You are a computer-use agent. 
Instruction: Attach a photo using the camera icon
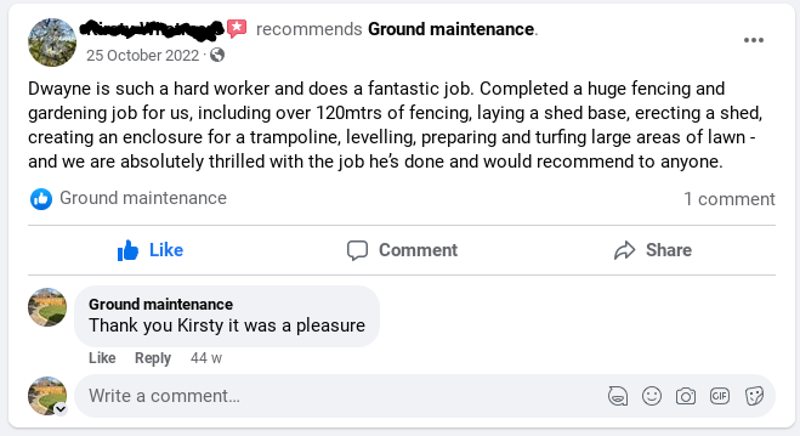tap(685, 396)
